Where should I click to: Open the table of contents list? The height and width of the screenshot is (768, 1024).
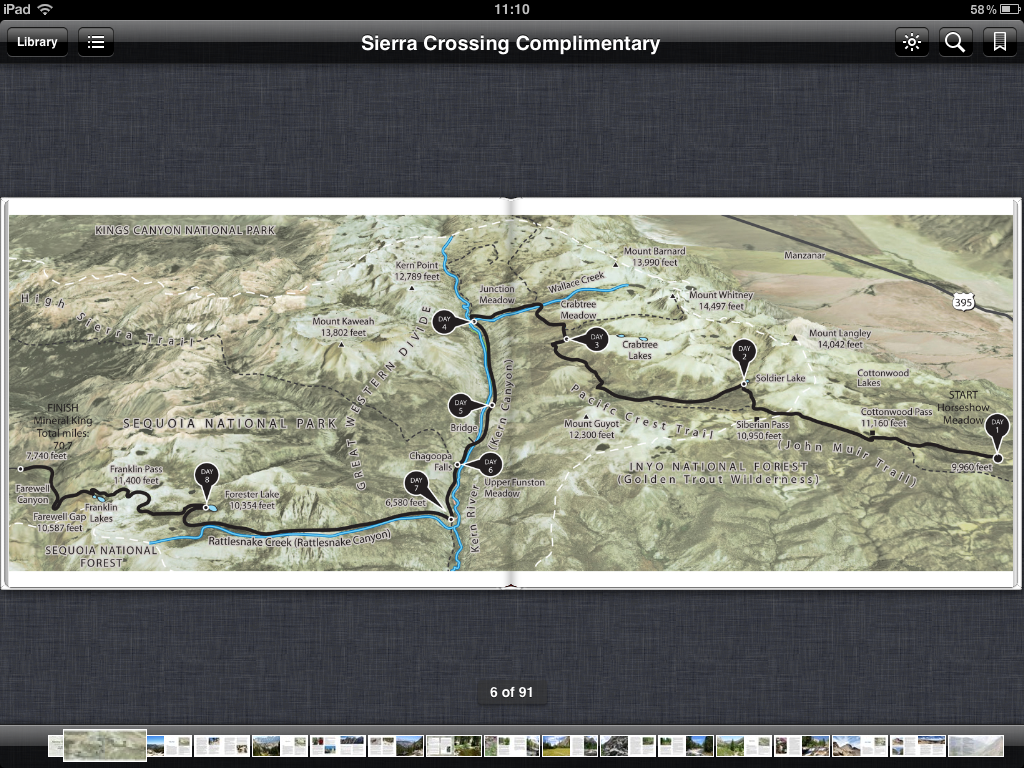point(96,42)
